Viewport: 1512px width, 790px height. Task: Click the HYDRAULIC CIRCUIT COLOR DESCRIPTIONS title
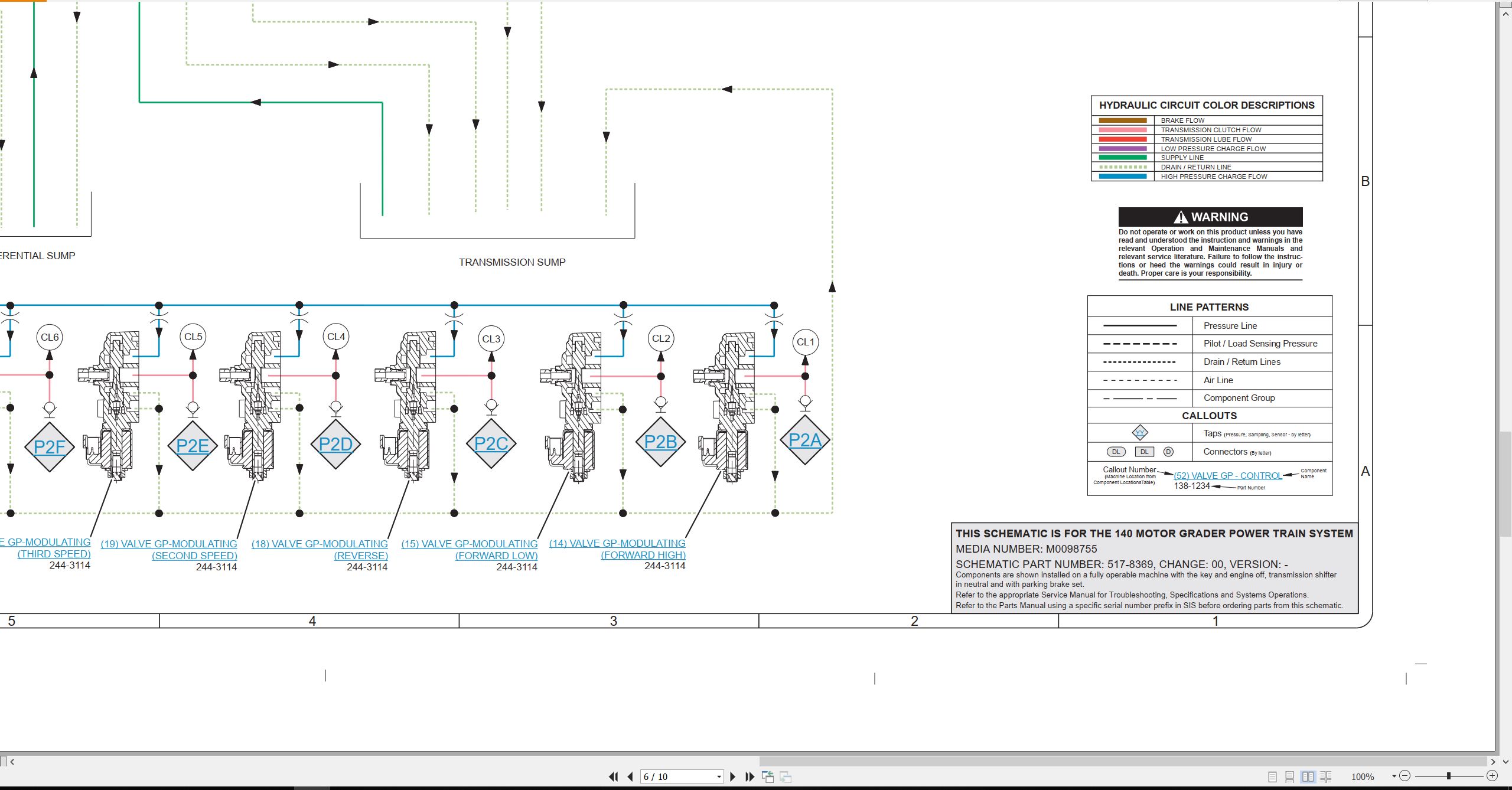click(x=1207, y=105)
